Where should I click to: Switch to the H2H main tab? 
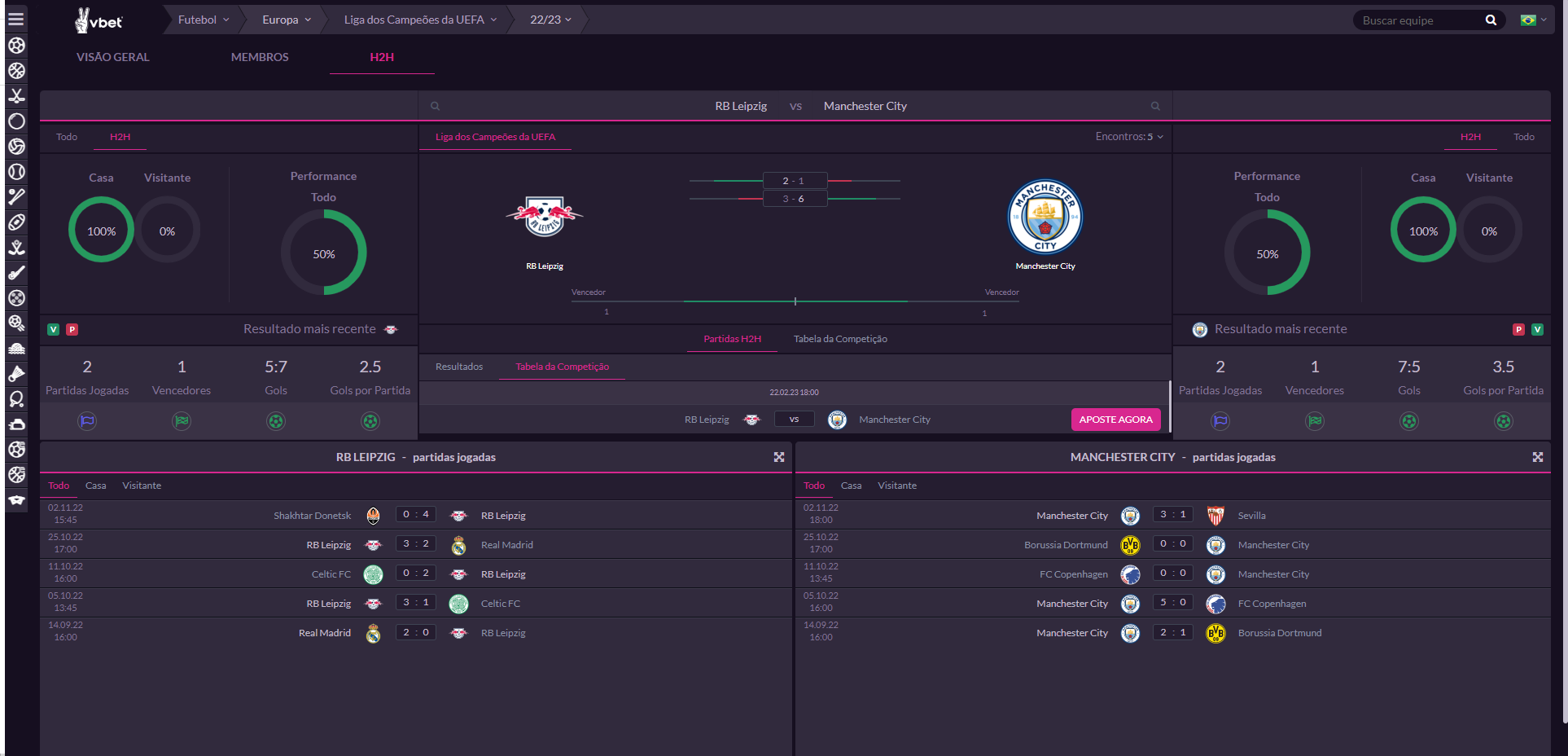tap(382, 57)
